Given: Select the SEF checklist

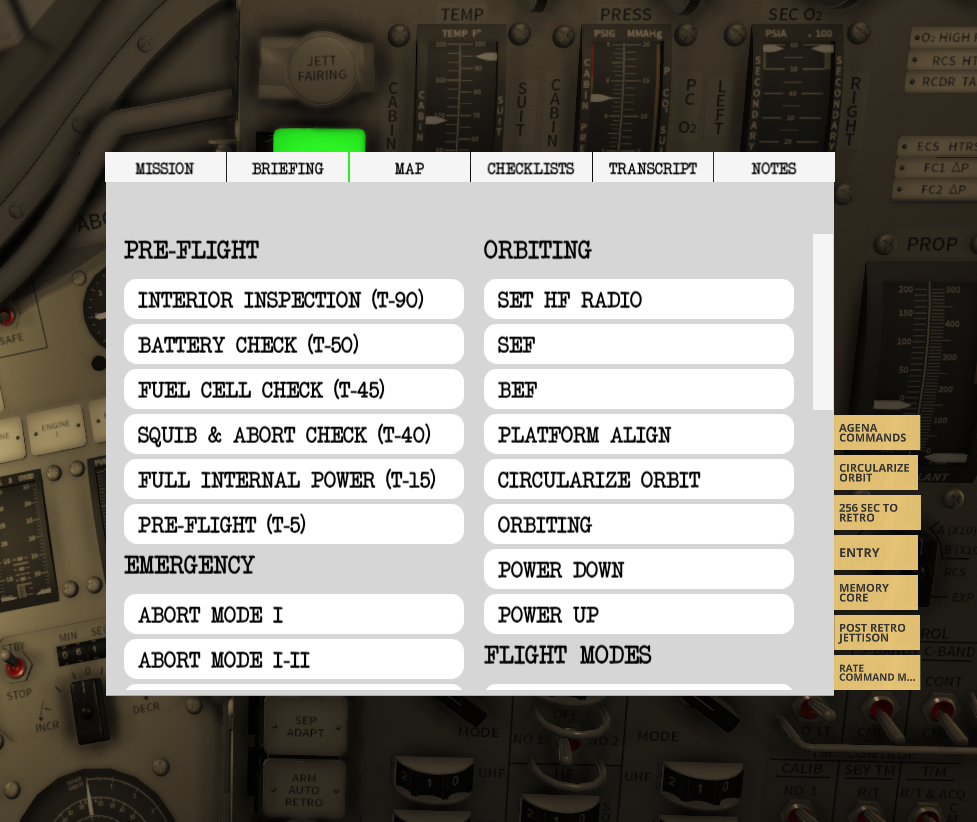Looking at the screenshot, I should 639,345.
